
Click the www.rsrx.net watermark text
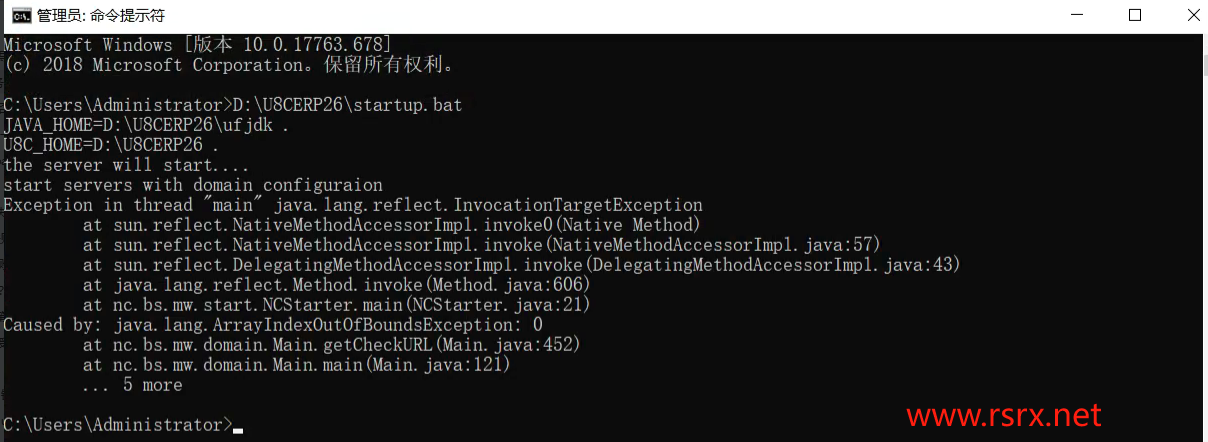pyautogui.click(x=1003, y=414)
